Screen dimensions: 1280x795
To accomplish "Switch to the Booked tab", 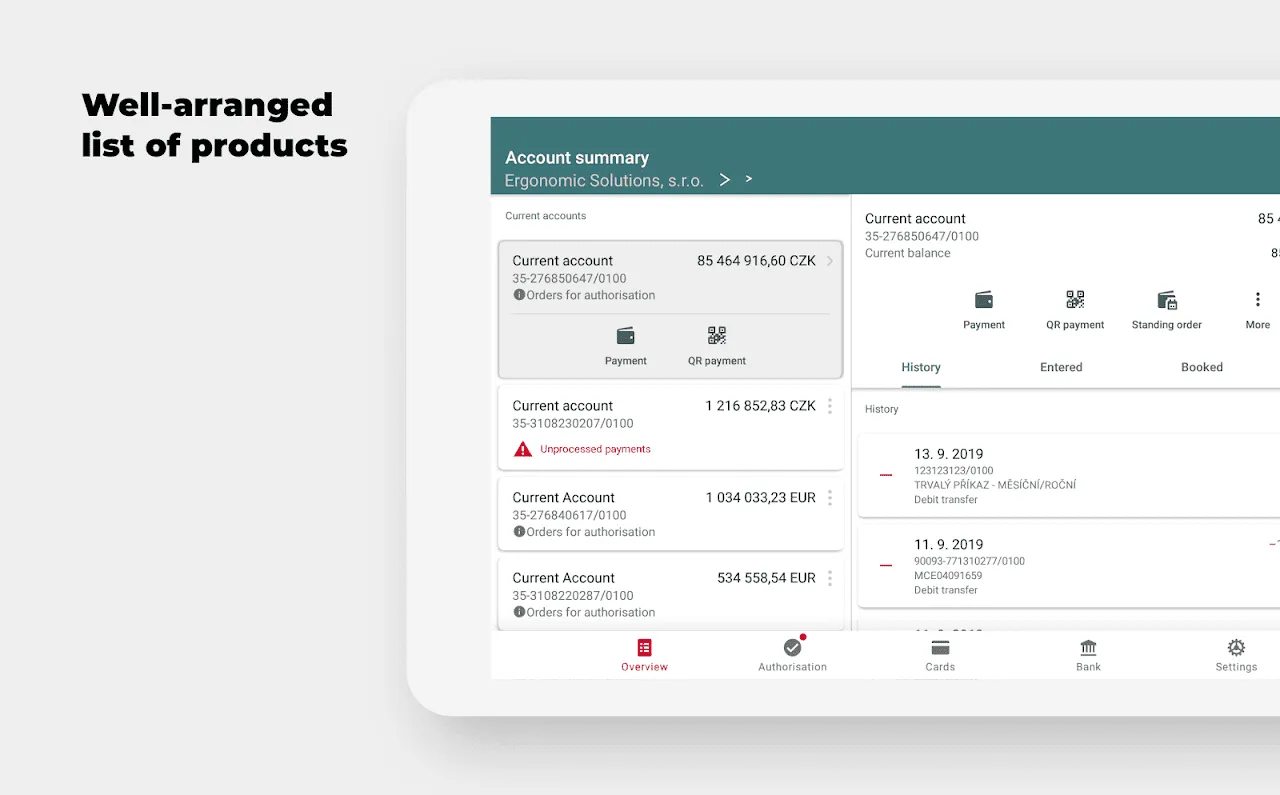I will pos(1202,367).
